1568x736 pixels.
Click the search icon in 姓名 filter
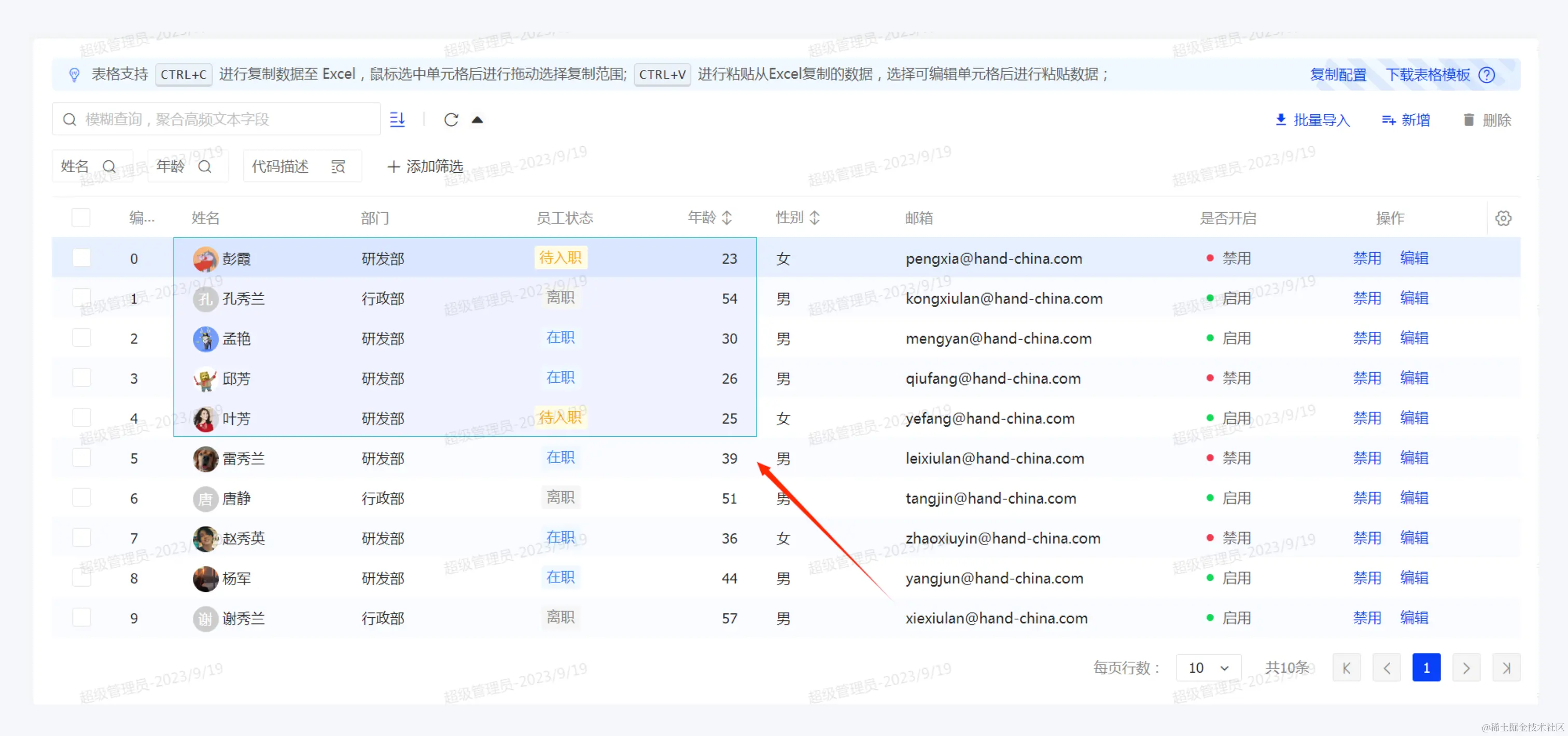click(109, 166)
